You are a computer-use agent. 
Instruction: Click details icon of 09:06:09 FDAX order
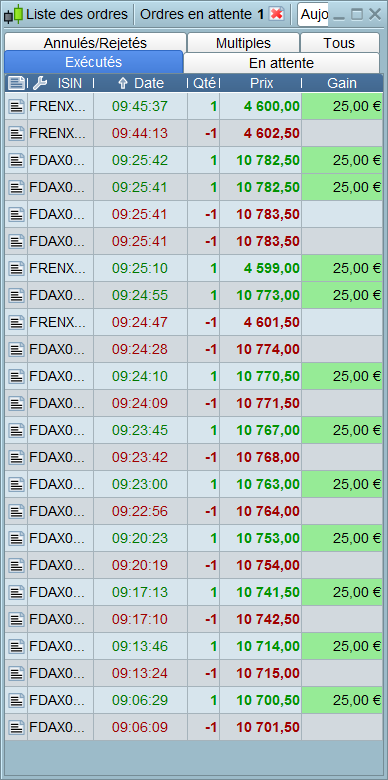click(x=16, y=727)
